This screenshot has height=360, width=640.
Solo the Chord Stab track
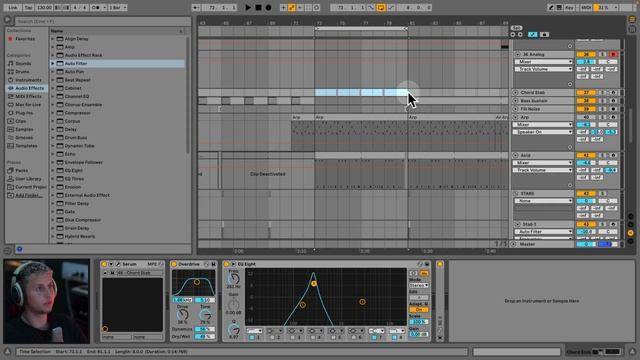click(602, 93)
